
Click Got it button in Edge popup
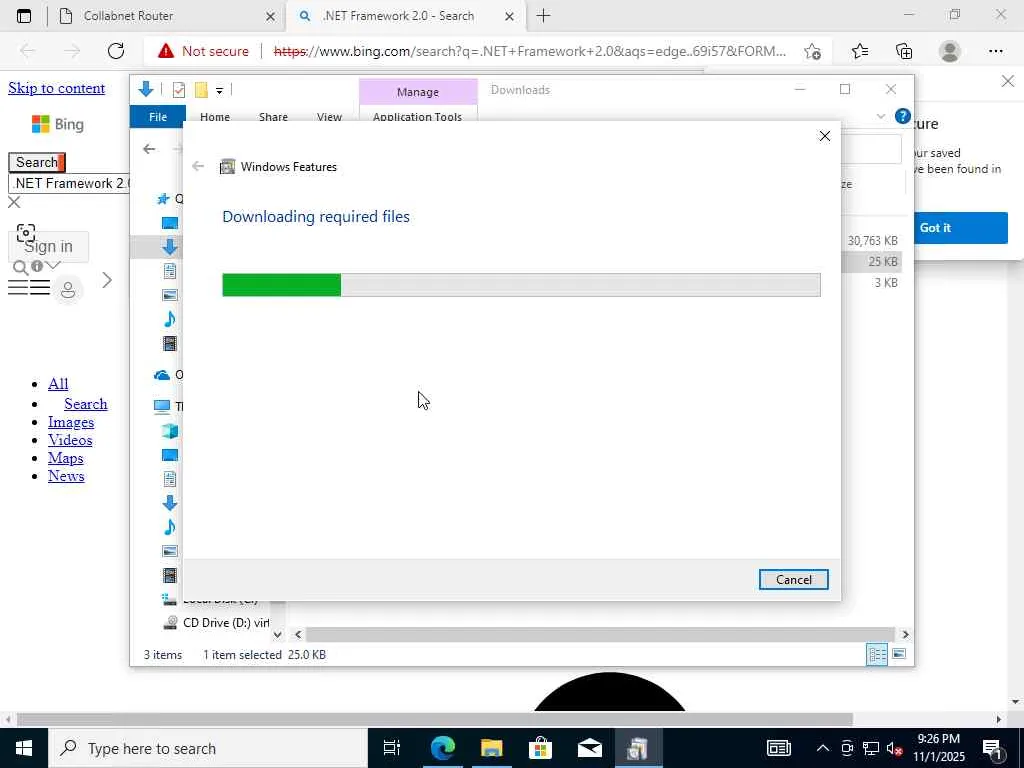point(960,227)
